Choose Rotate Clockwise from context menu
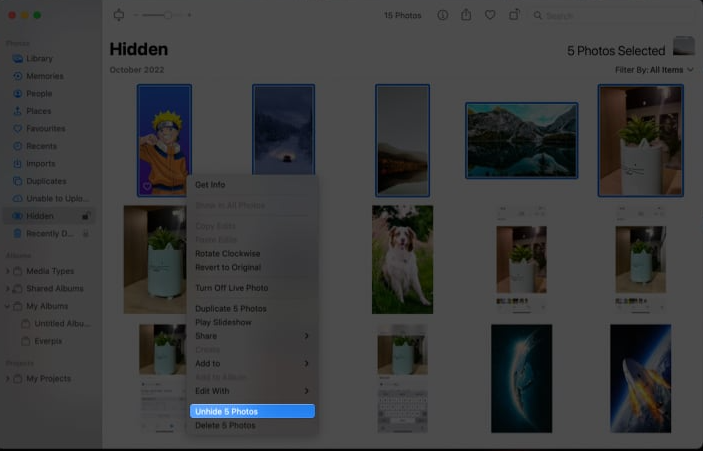The height and width of the screenshot is (451, 703). 252,254
